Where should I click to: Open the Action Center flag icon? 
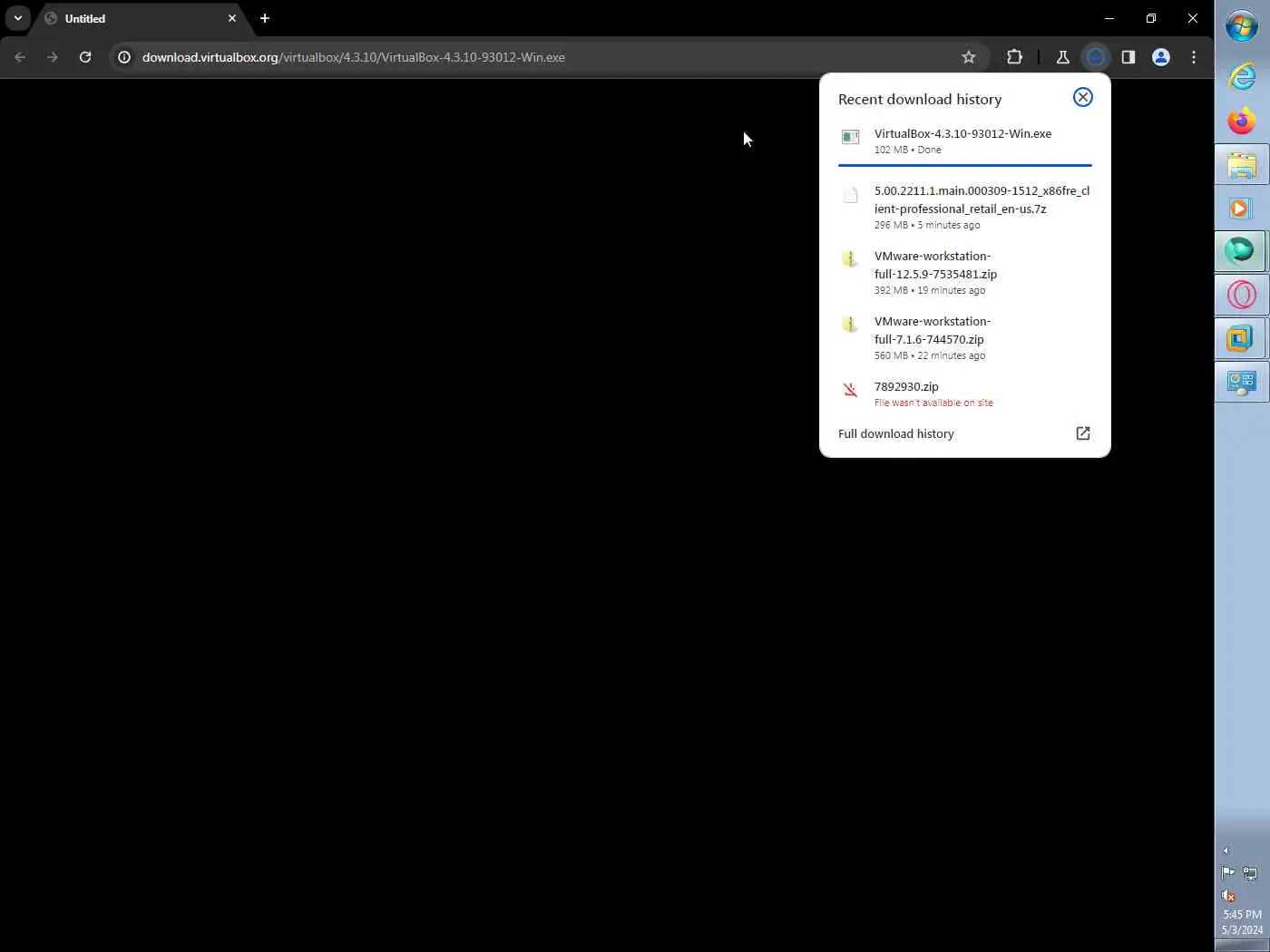click(1228, 873)
